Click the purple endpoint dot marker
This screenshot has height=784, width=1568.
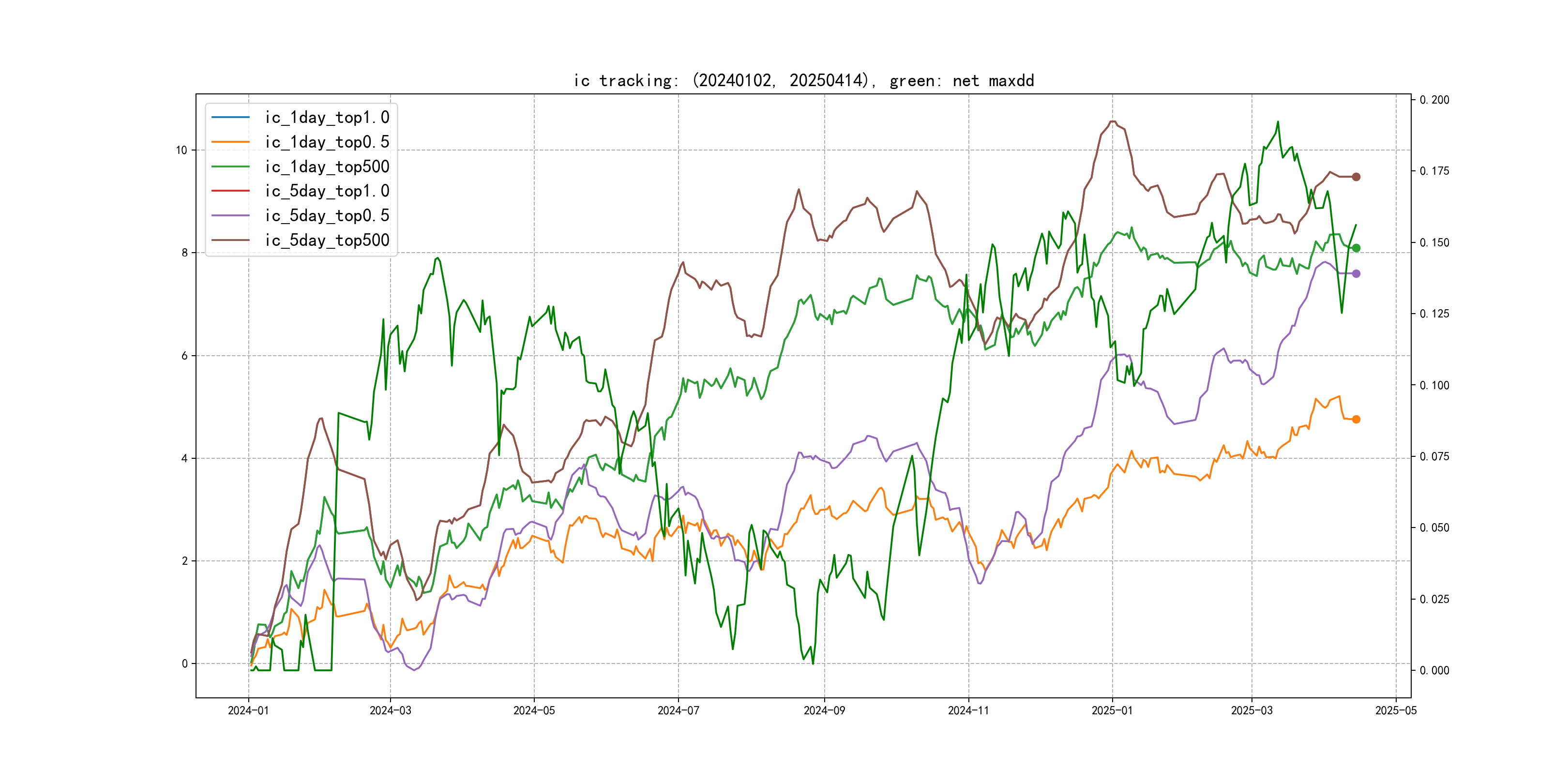1356,273
